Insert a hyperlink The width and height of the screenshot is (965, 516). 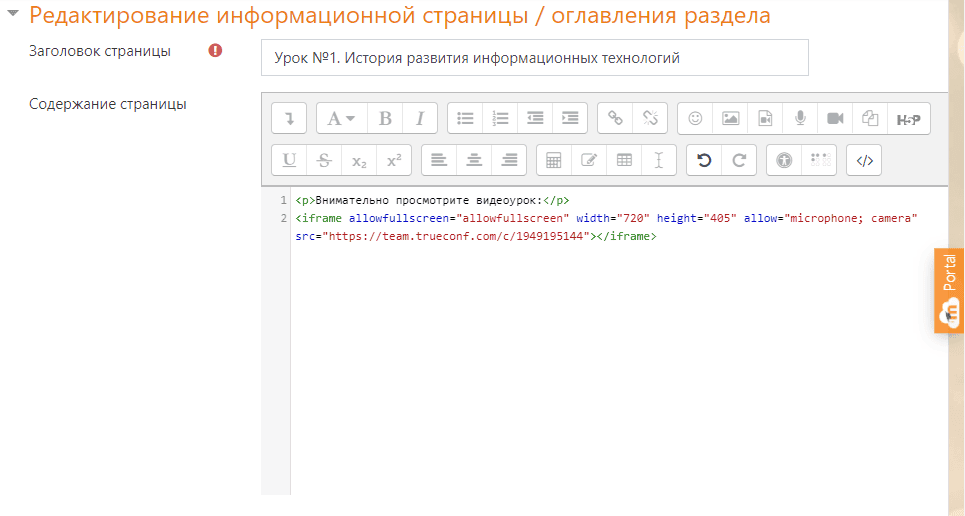coord(615,118)
